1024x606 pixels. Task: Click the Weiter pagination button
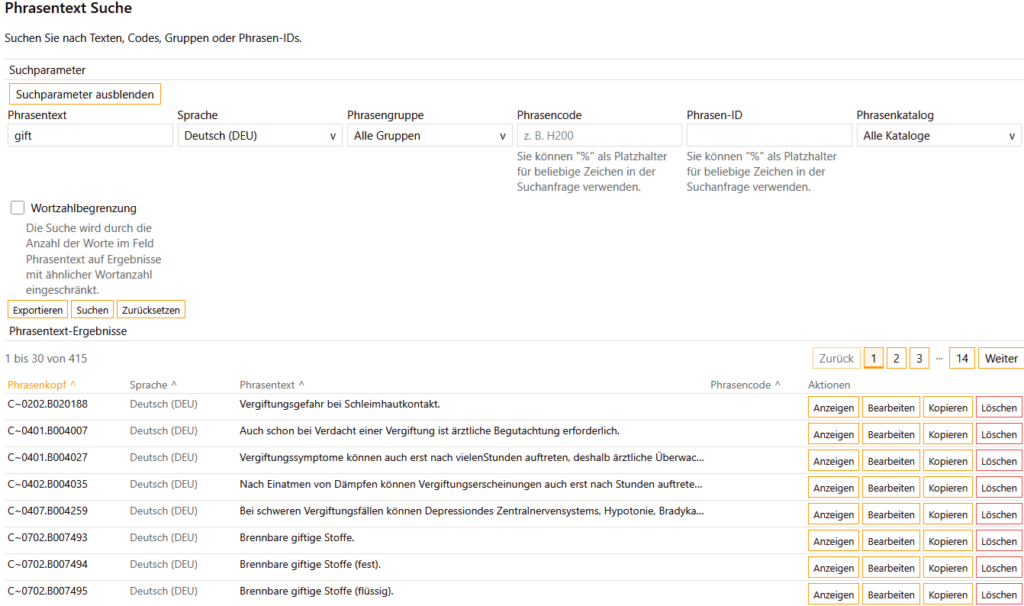(x=1001, y=359)
